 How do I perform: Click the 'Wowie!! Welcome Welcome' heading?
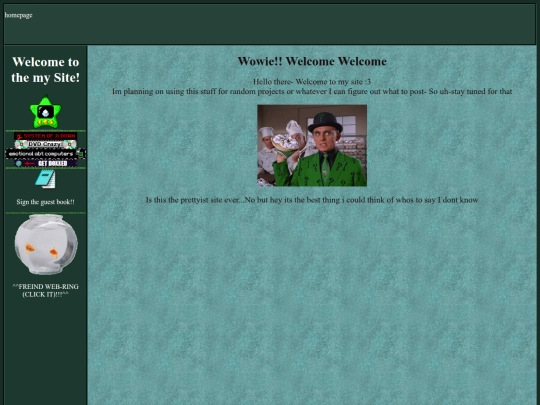point(312,61)
